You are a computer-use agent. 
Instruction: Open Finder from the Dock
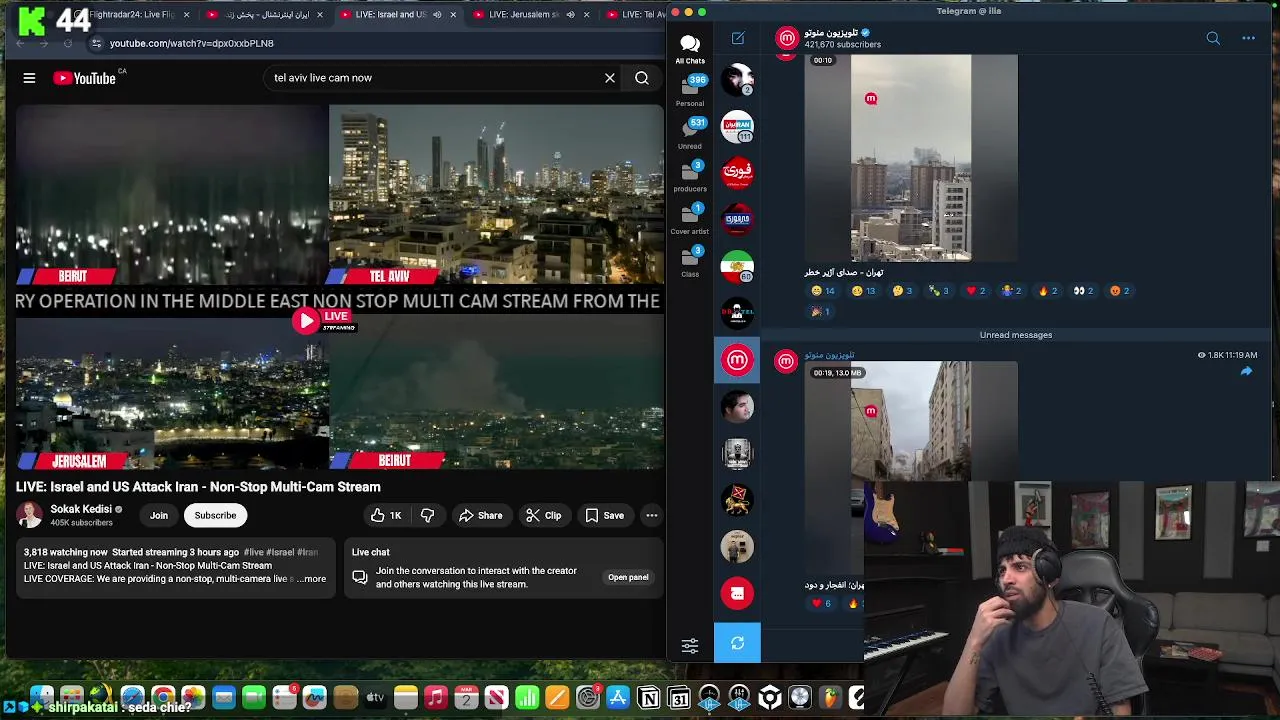coord(42,697)
